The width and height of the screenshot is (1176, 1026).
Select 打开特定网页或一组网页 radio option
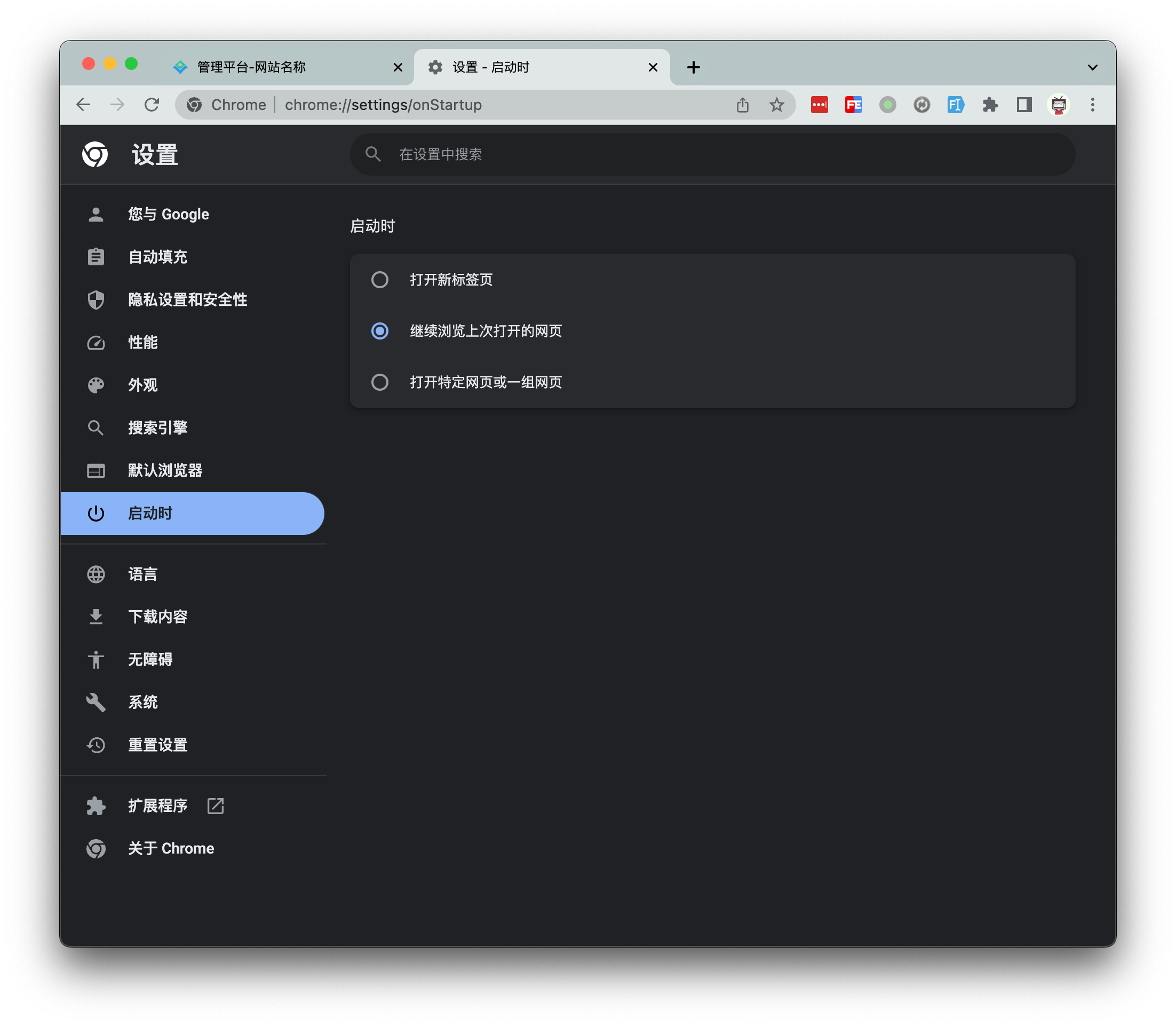click(x=379, y=382)
